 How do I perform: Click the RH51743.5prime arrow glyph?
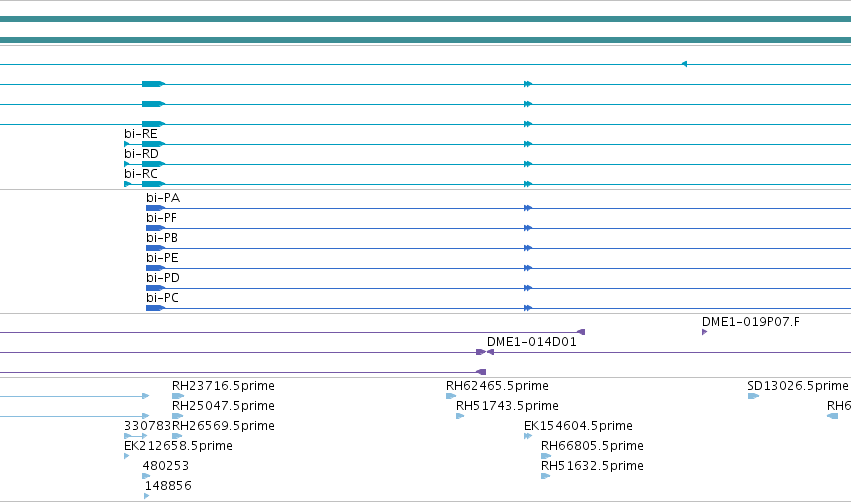pos(460,416)
